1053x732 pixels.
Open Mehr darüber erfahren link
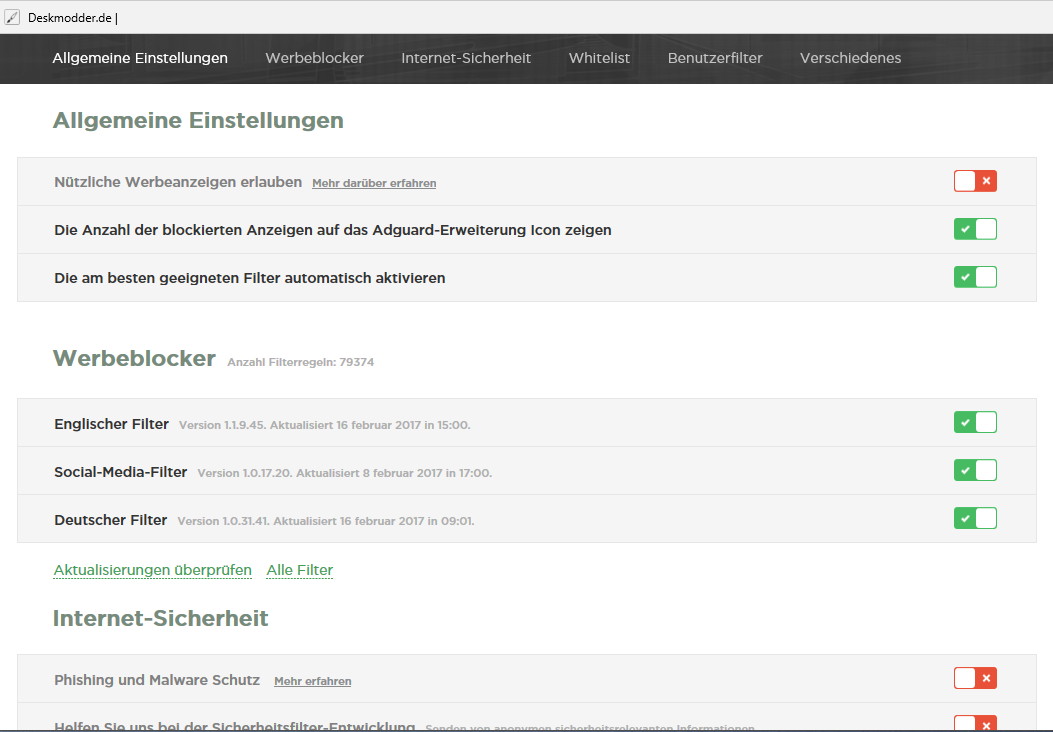click(x=374, y=183)
